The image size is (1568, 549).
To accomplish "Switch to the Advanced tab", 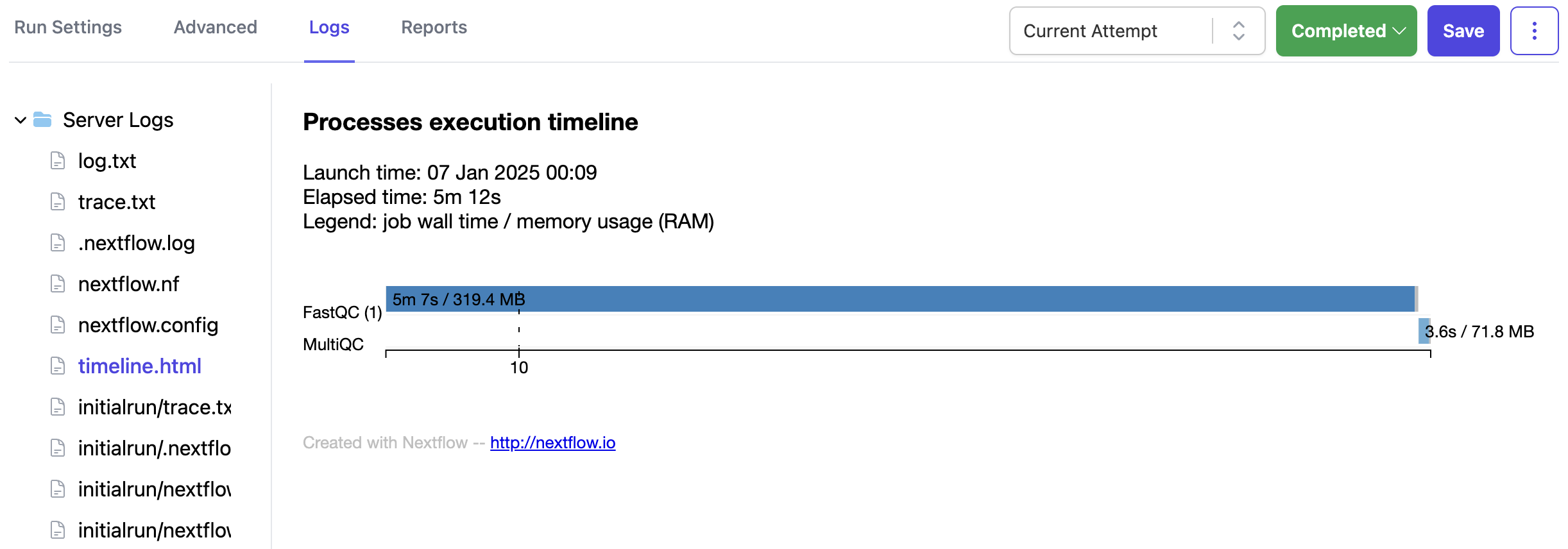I will (x=215, y=27).
